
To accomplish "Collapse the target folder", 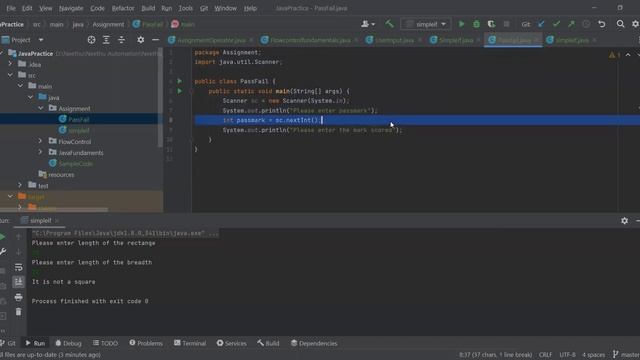I will point(10,196).
